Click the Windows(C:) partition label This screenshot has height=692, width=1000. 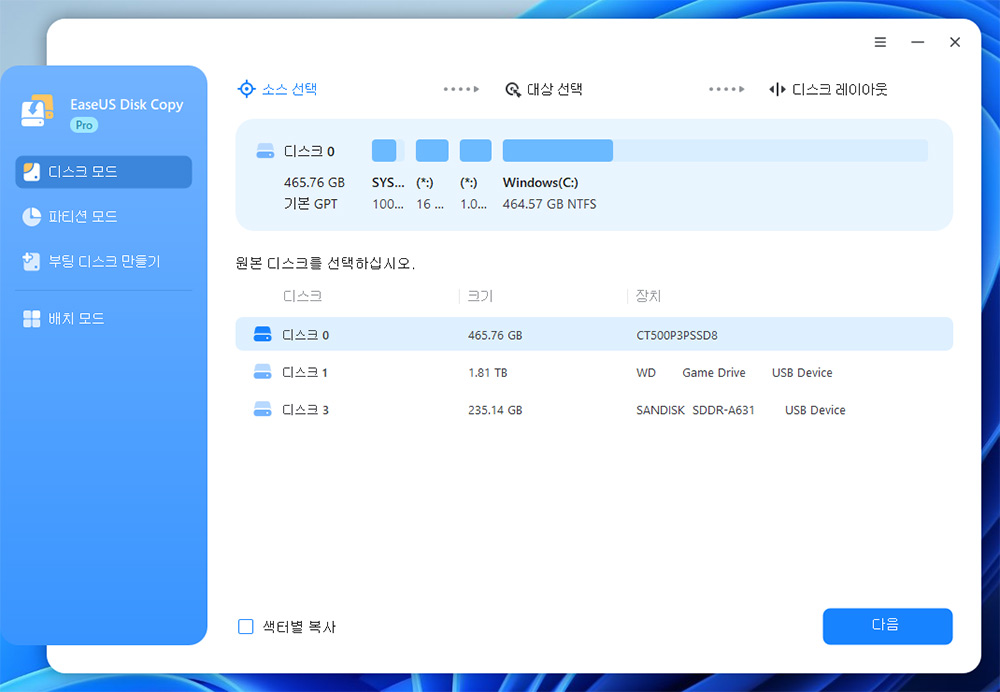click(x=540, y=182)
